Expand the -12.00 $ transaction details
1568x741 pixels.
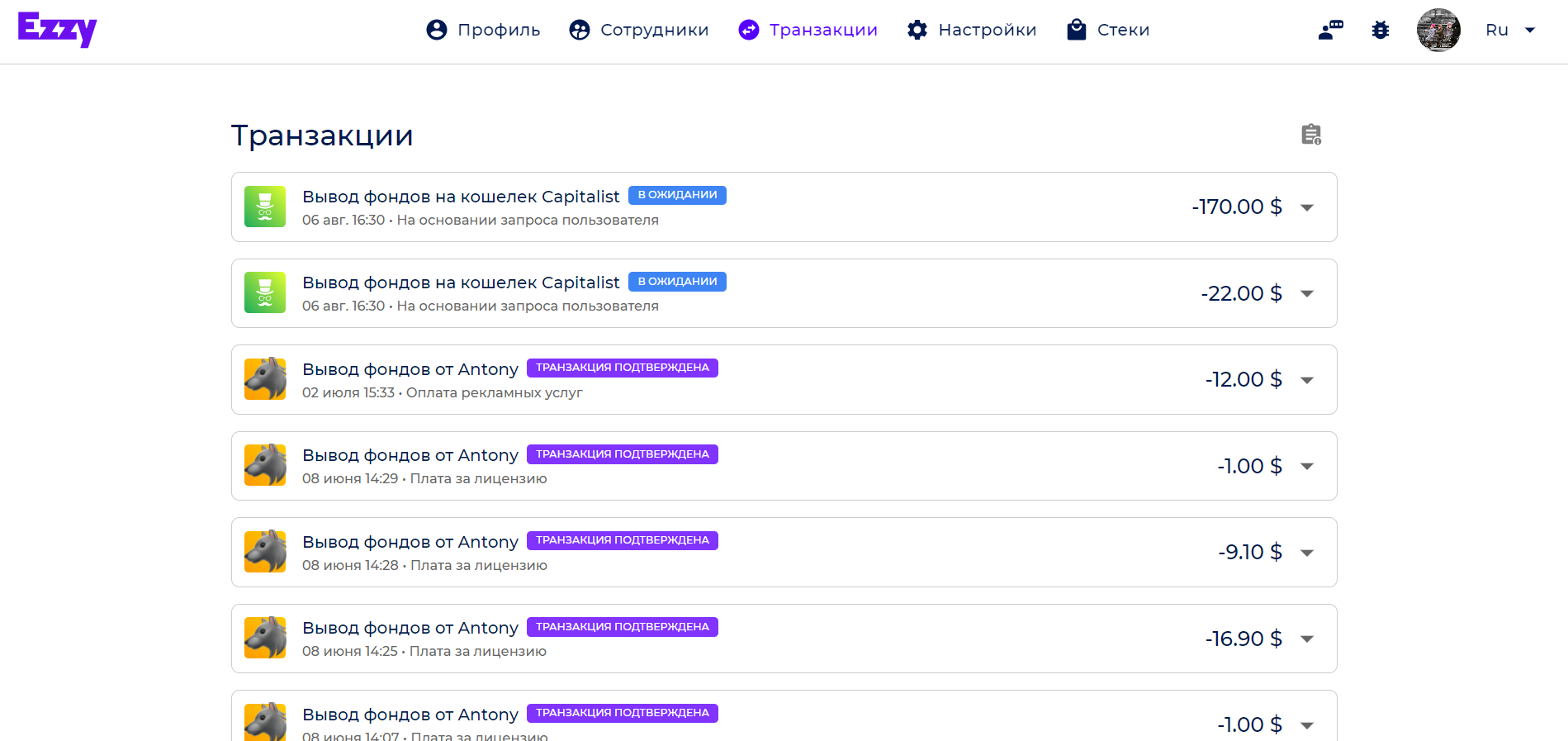pos(1307,380)
